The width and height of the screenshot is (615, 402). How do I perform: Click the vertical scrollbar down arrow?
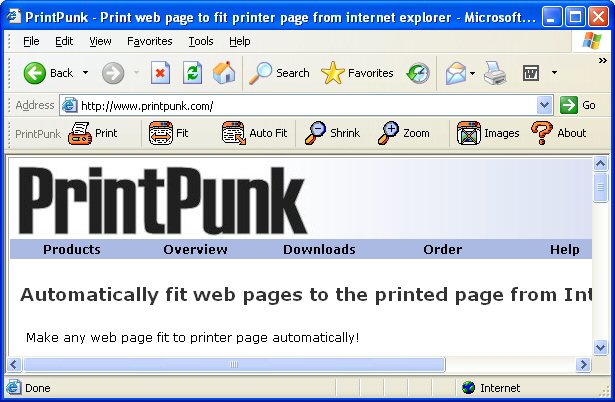click(600, 348)
